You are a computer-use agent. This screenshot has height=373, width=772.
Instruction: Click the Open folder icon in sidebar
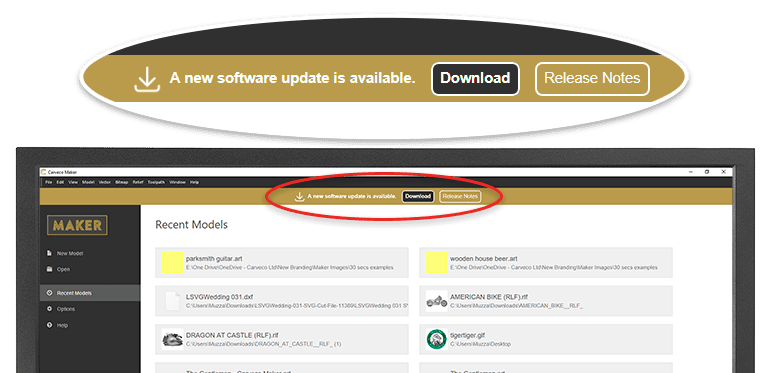coord(49,269)
